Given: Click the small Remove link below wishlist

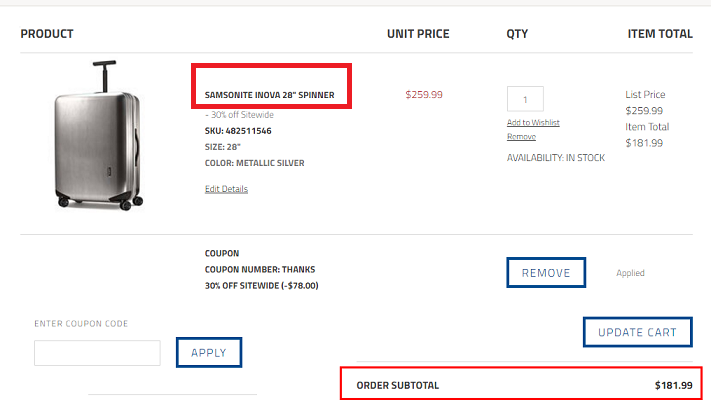Looking at the screenshot, I should point(521,136).
